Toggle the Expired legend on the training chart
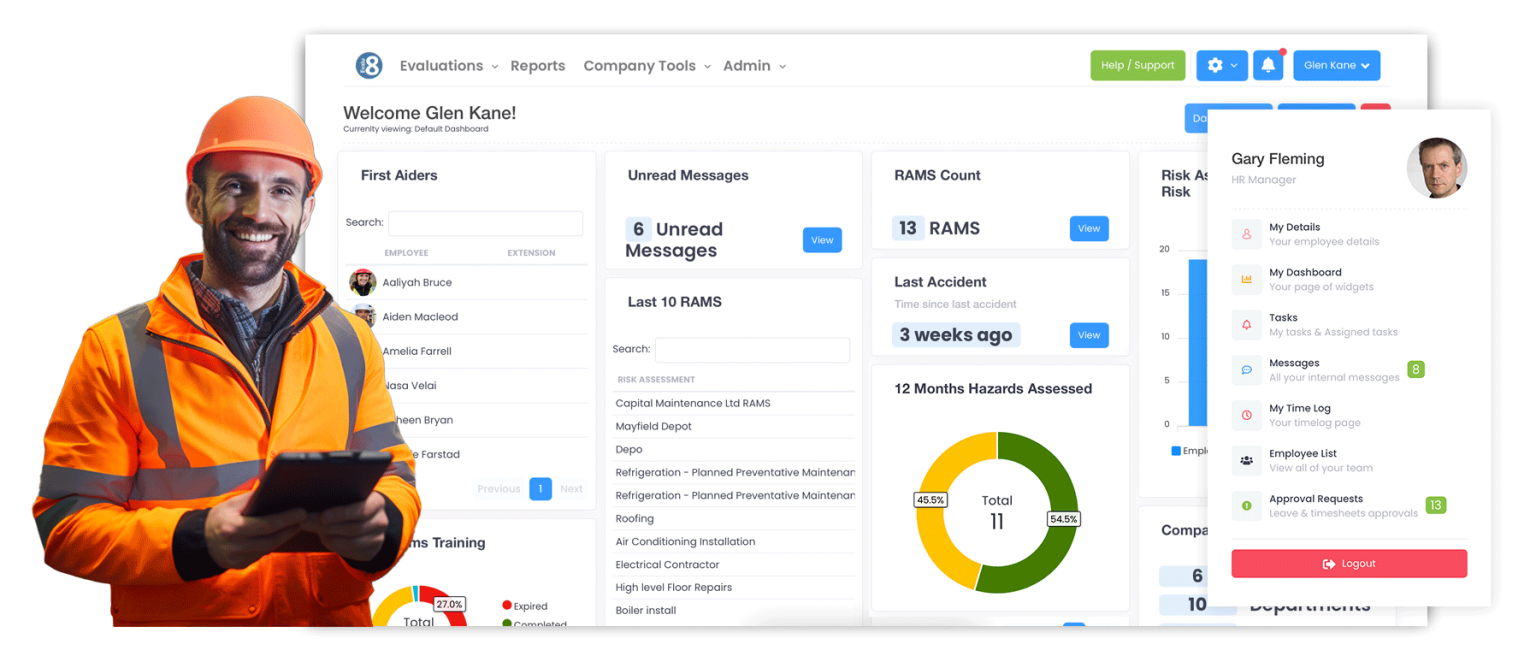The height and width of the screenshot is (662, 1536). tap(523, 605)
